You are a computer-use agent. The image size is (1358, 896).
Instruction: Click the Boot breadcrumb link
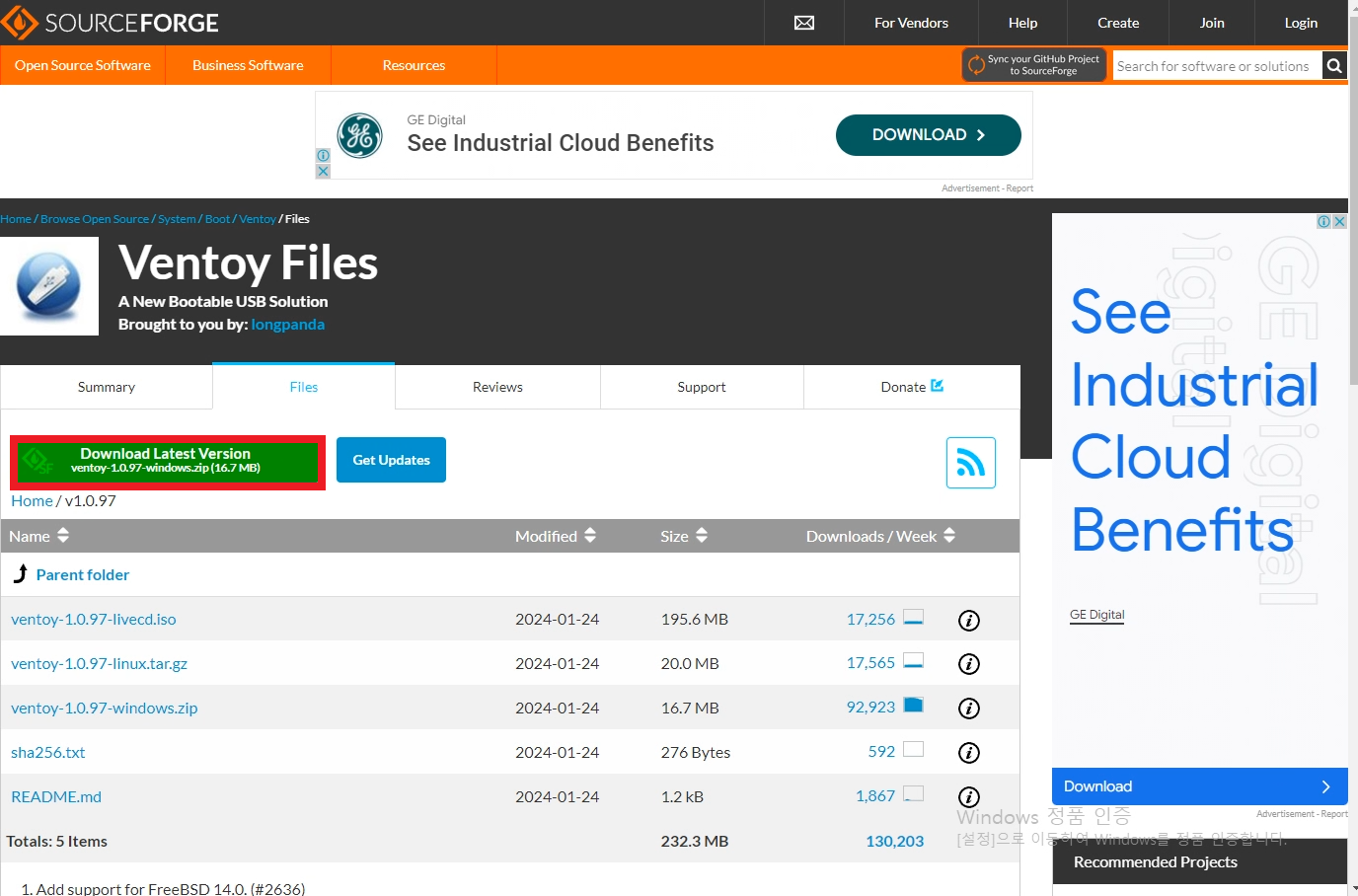click(217, 219)
